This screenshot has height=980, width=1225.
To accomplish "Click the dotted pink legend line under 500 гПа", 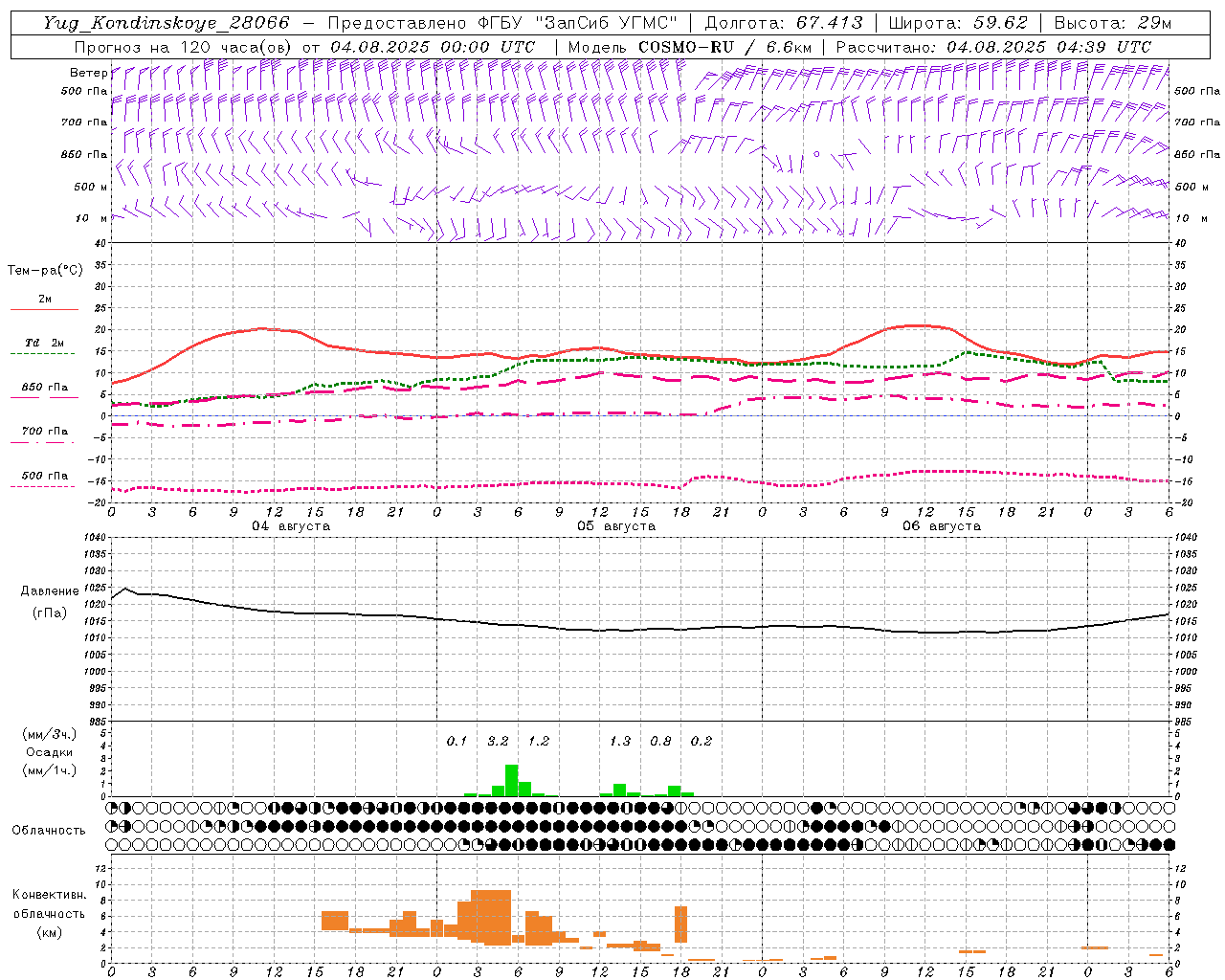I will 43,487.
